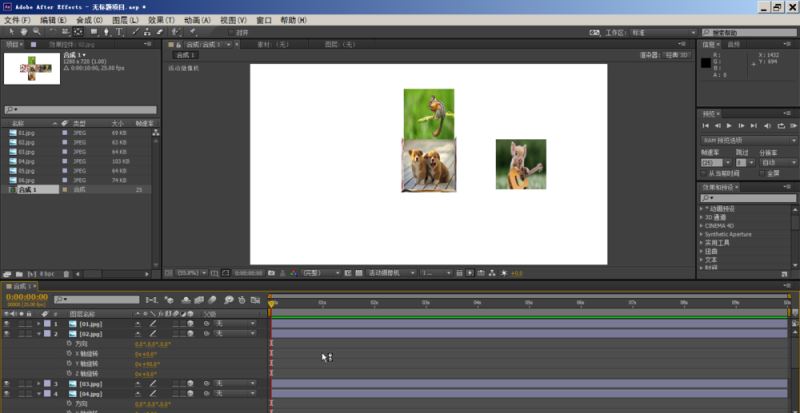800x413 pixels.
Task: Select the Type text tool
Action: pyautogui.click(x=119, y=32)
